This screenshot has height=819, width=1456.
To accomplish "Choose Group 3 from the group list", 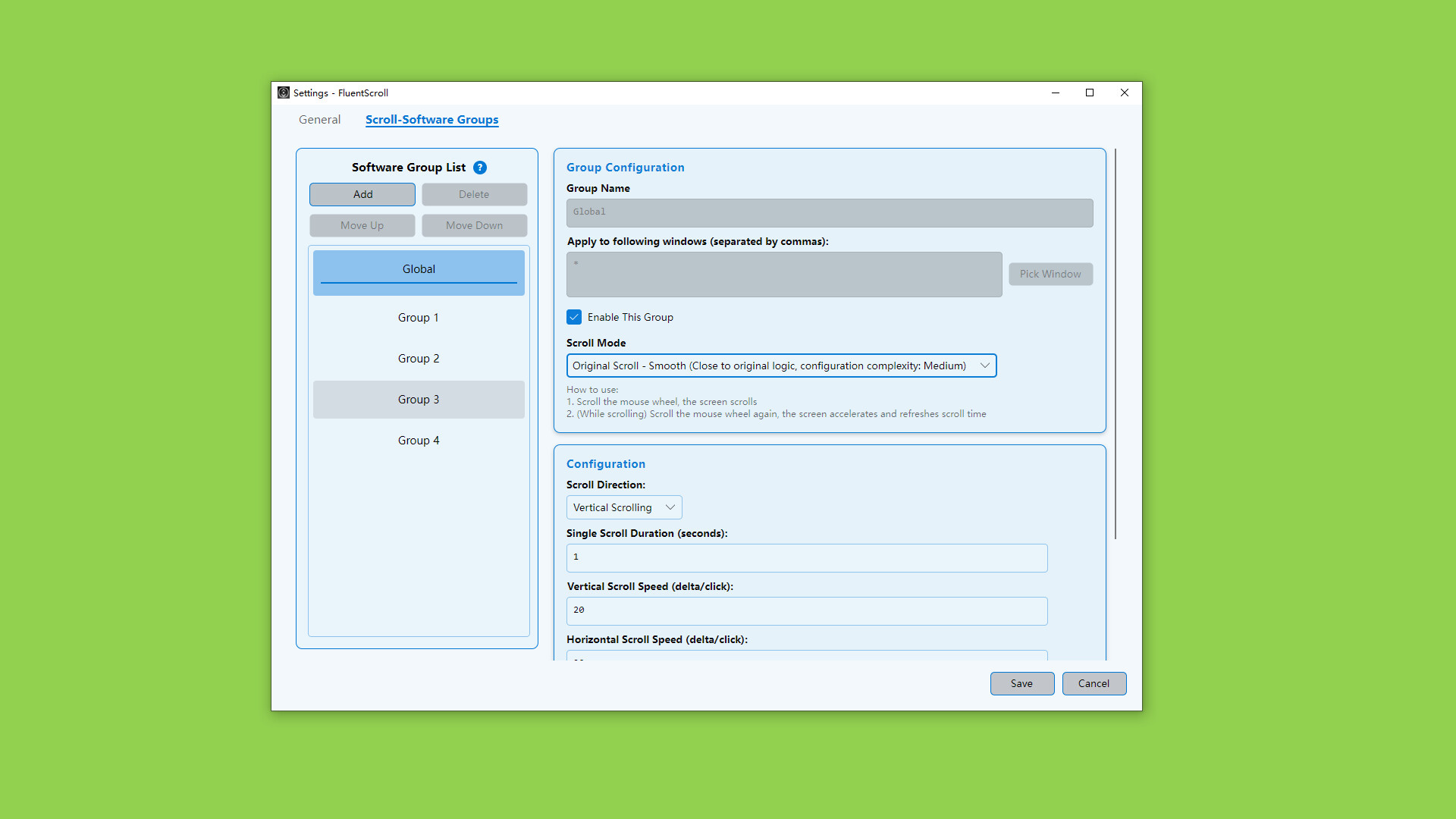I will 419,400.
